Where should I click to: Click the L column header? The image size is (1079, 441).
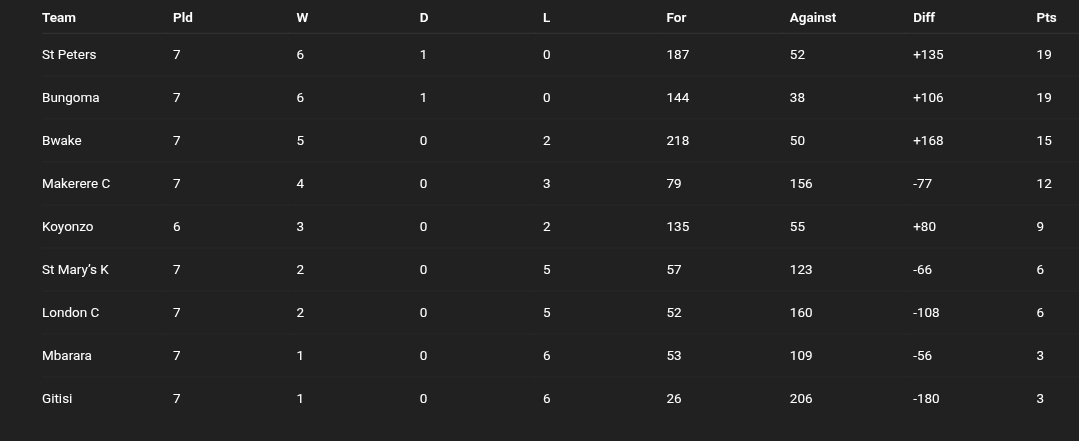coord(546,18)
